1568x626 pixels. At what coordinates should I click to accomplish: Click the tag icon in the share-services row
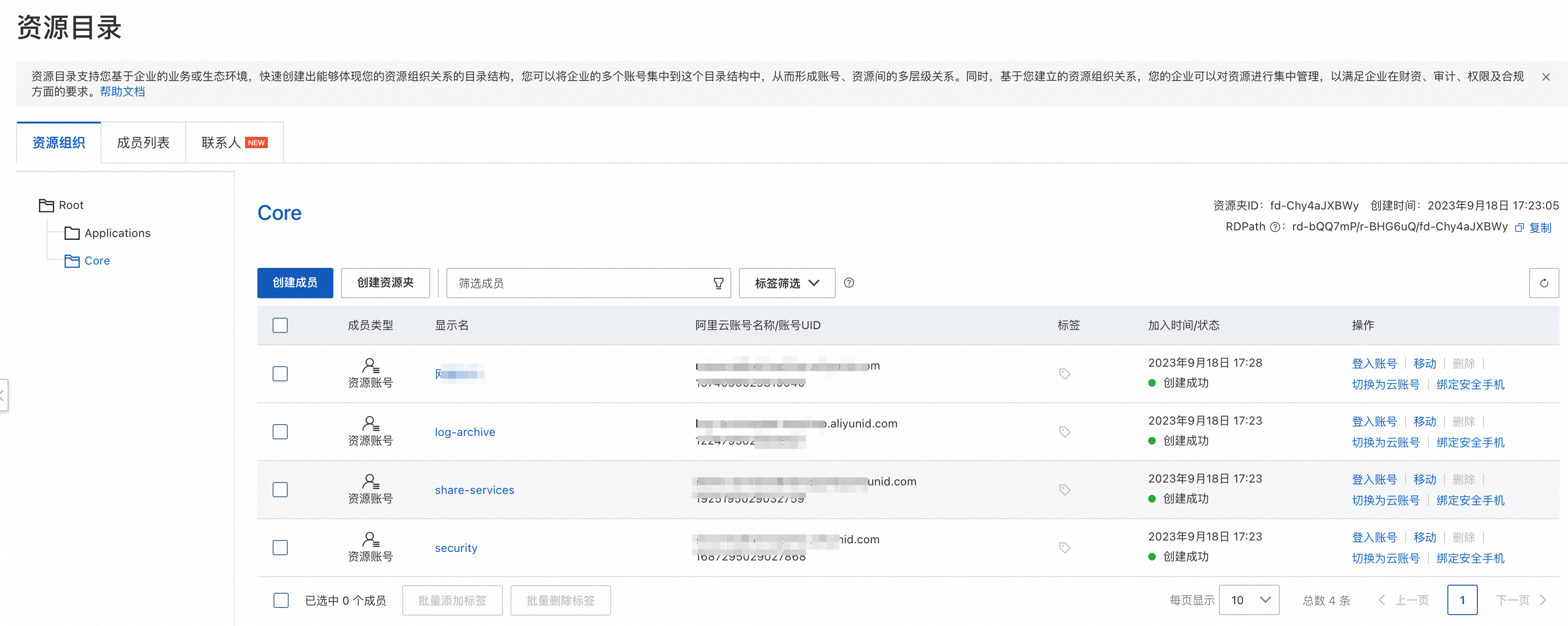[x=1064, y=490]
